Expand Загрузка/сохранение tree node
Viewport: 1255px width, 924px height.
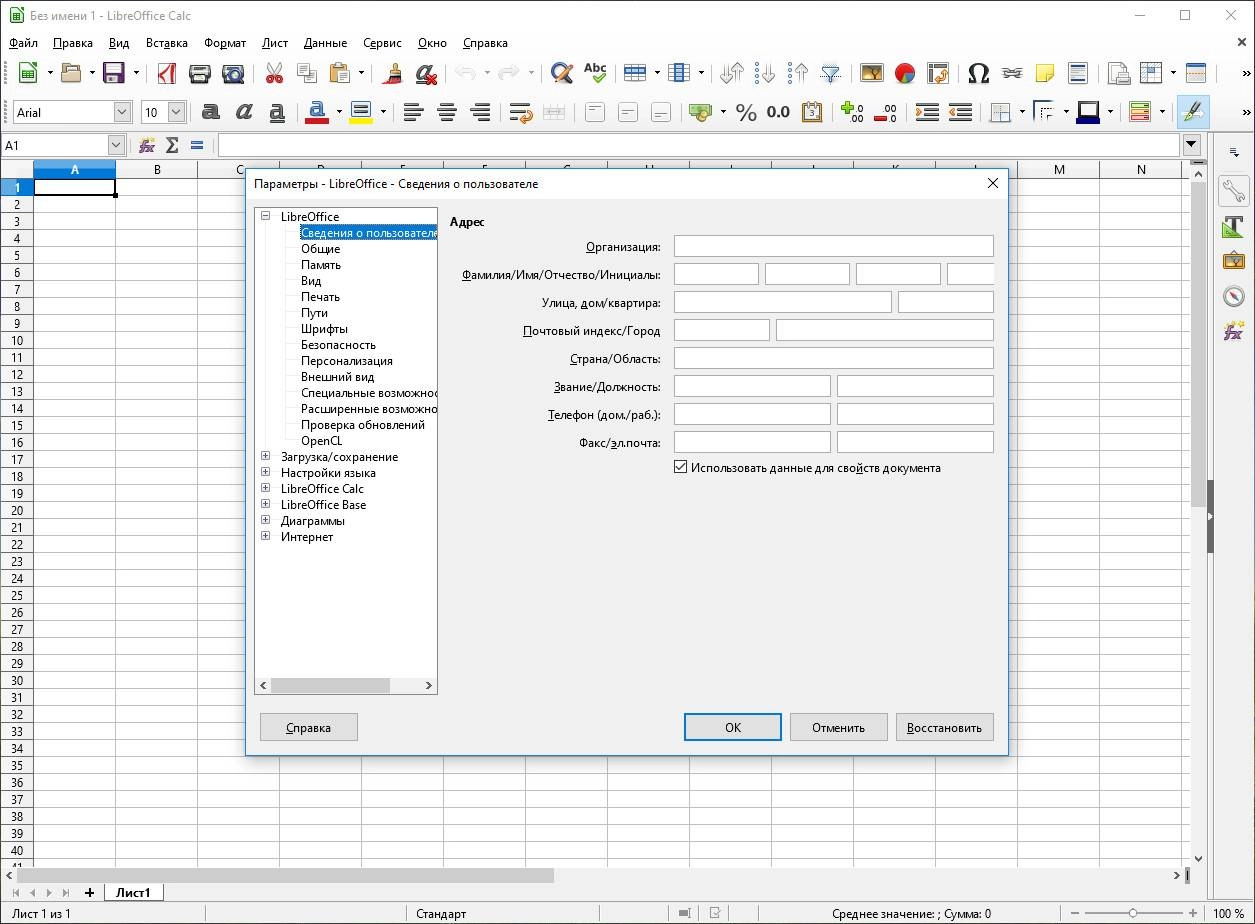point(266,456)
